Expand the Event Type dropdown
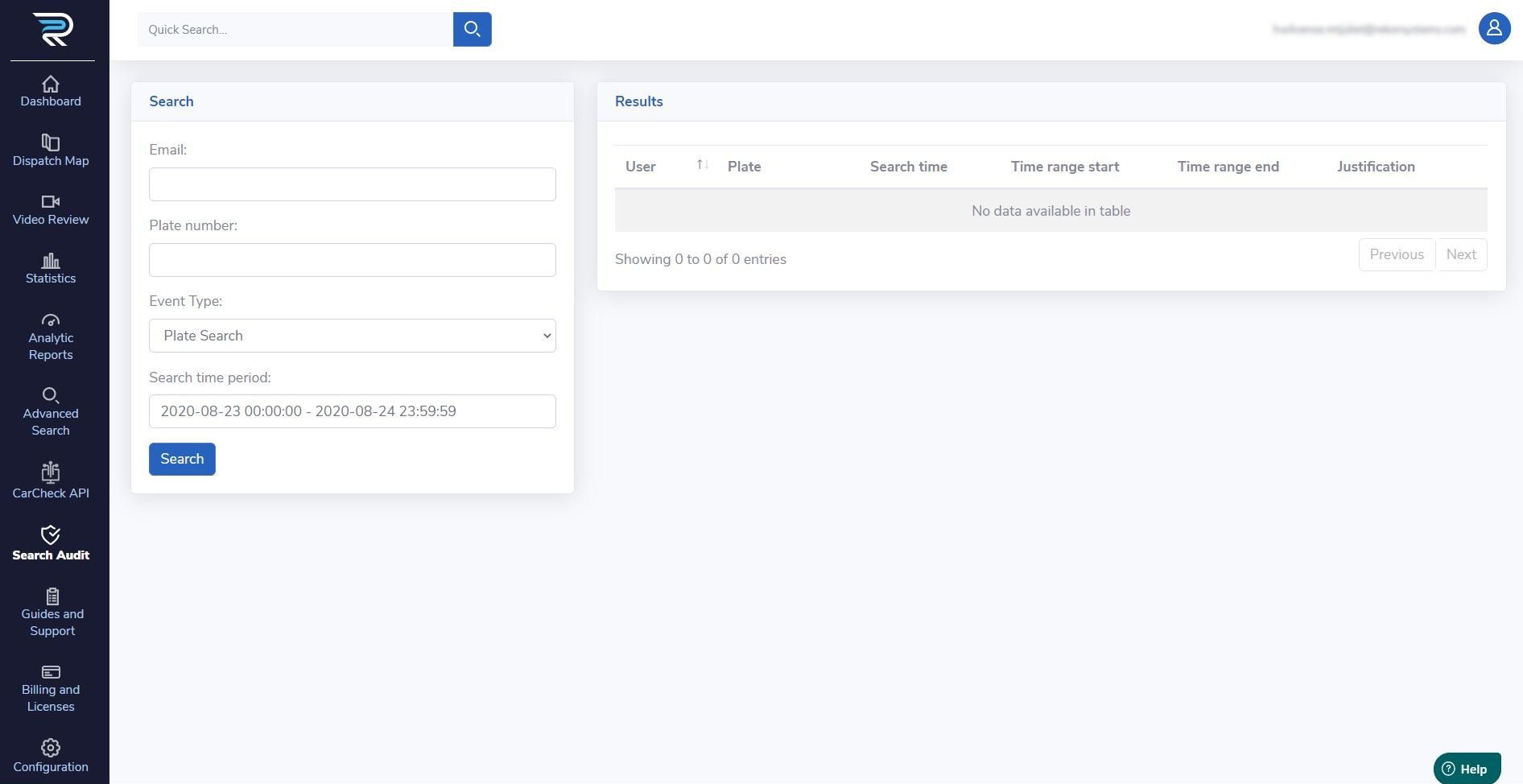The width and height of the screenshot is (1523, 784). [352, 336]
